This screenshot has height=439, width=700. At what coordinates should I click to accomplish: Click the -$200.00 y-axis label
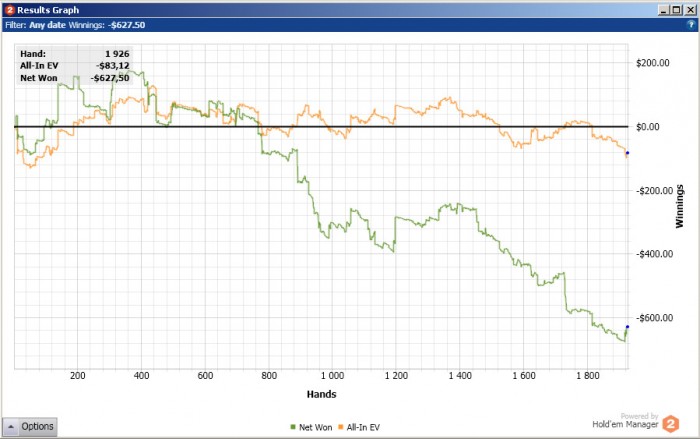coord(654,191)
